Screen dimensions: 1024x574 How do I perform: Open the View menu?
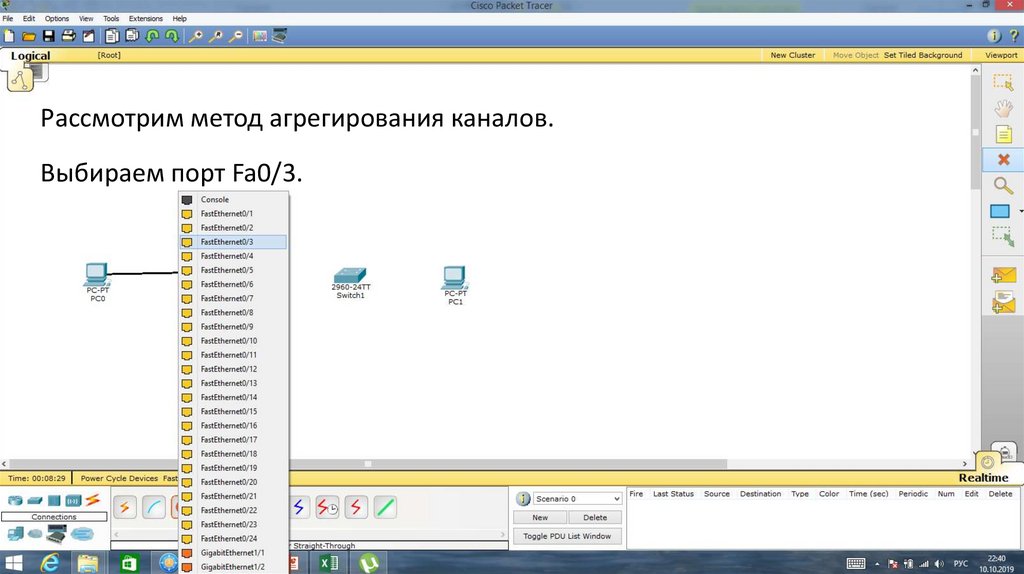86,18
